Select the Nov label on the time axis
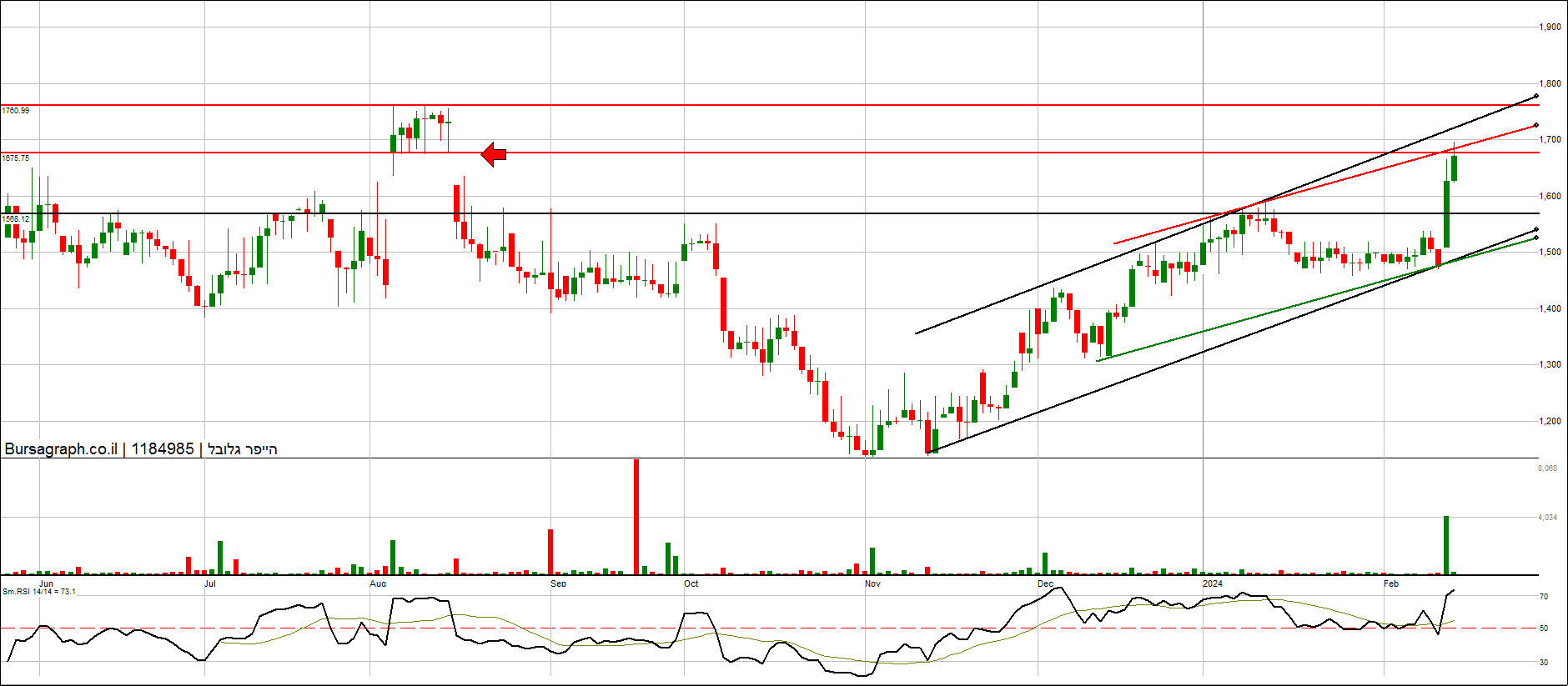Viewport: 1568px width, 686px height. click(872, 583)
